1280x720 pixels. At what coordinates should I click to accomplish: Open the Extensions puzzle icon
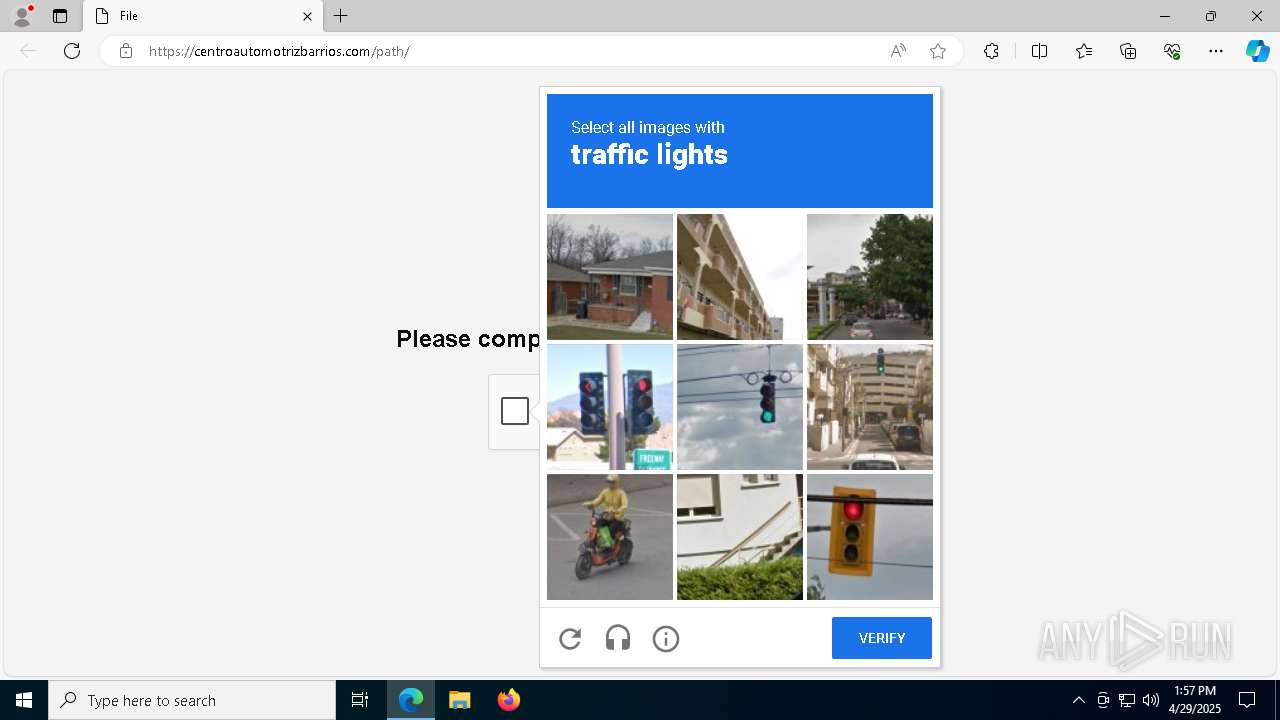(x=991, y=51)
